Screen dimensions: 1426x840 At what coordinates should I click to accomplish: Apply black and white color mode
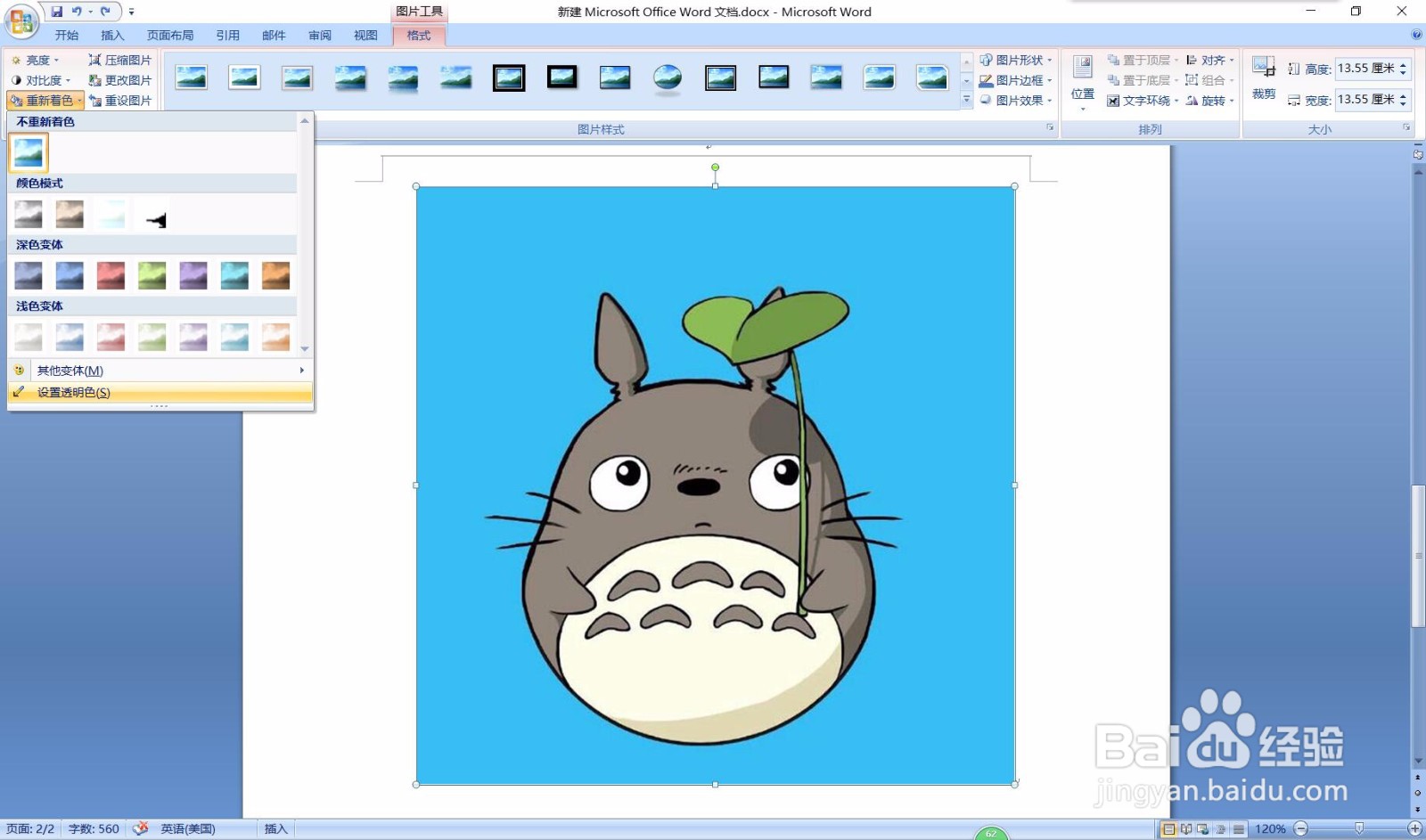tap(152, 215)
